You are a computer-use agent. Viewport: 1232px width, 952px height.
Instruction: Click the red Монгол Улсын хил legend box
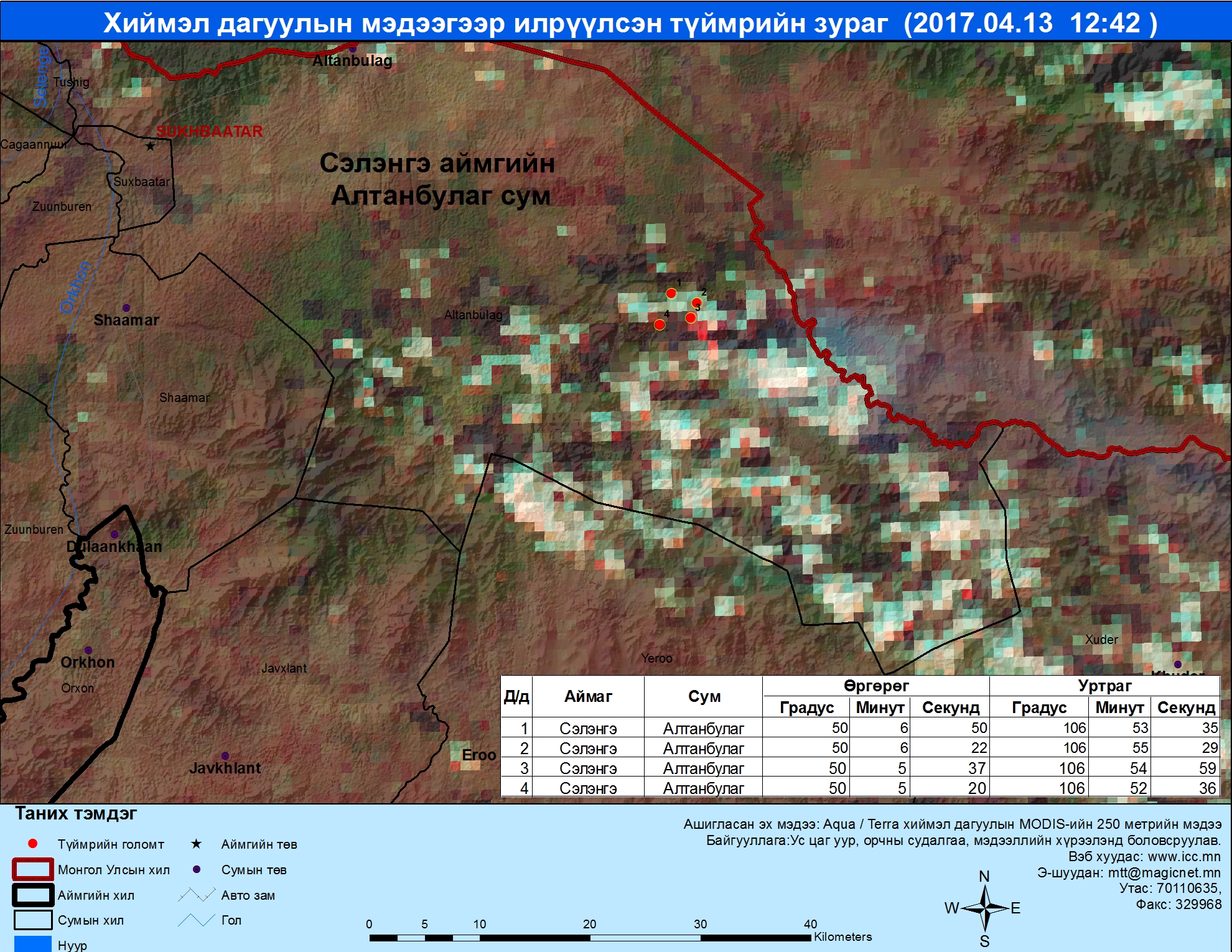(32, 869)
